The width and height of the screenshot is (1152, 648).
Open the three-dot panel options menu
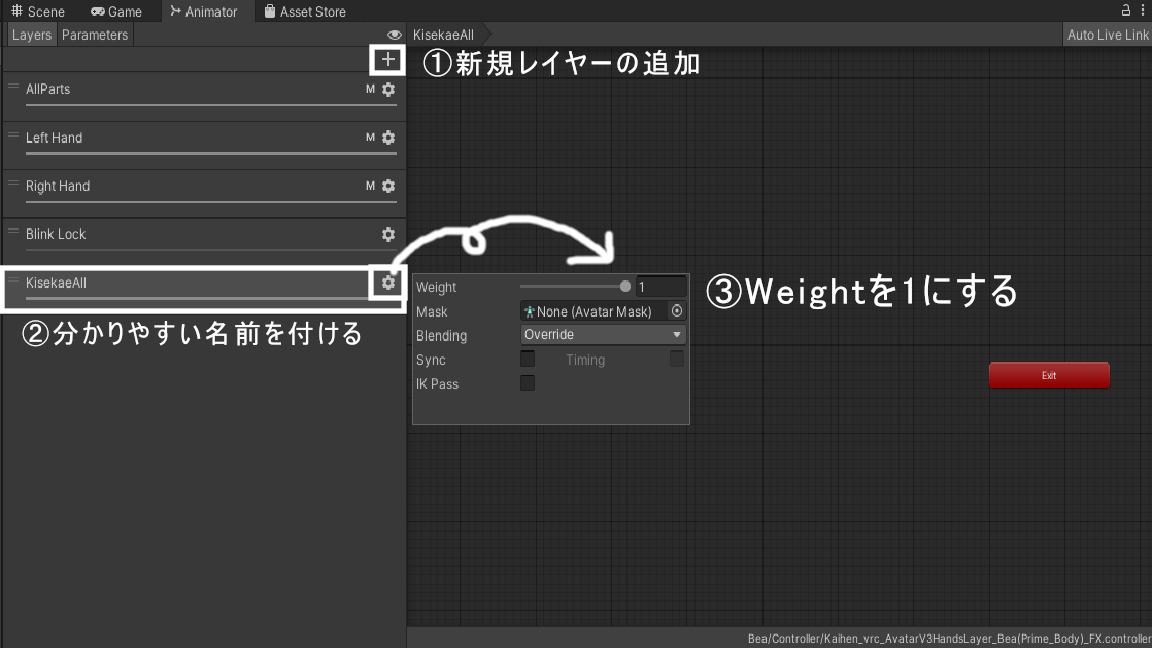coord(1143,11)
